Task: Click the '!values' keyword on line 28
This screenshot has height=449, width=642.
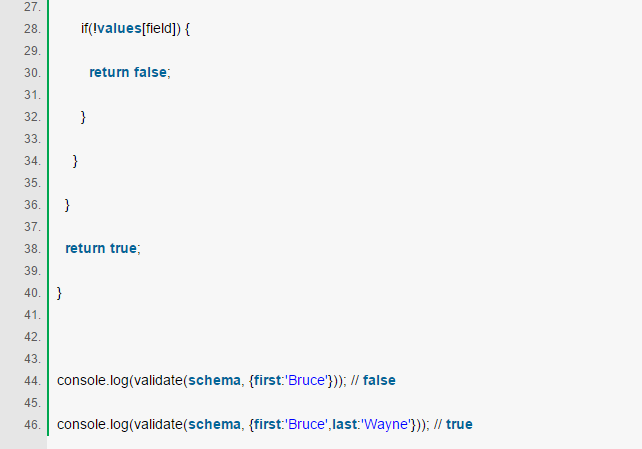Action: tap(117, 28)
